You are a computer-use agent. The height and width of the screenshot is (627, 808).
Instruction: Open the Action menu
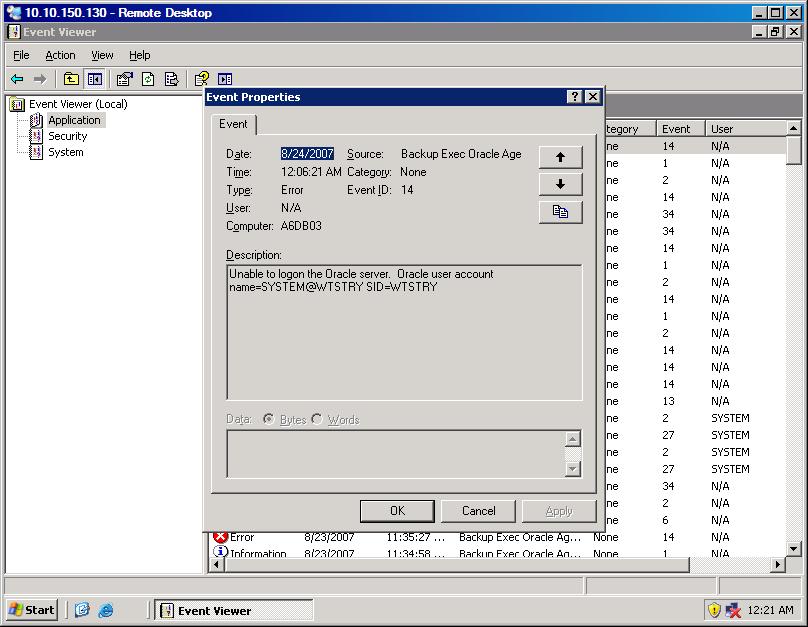point(60,55)
